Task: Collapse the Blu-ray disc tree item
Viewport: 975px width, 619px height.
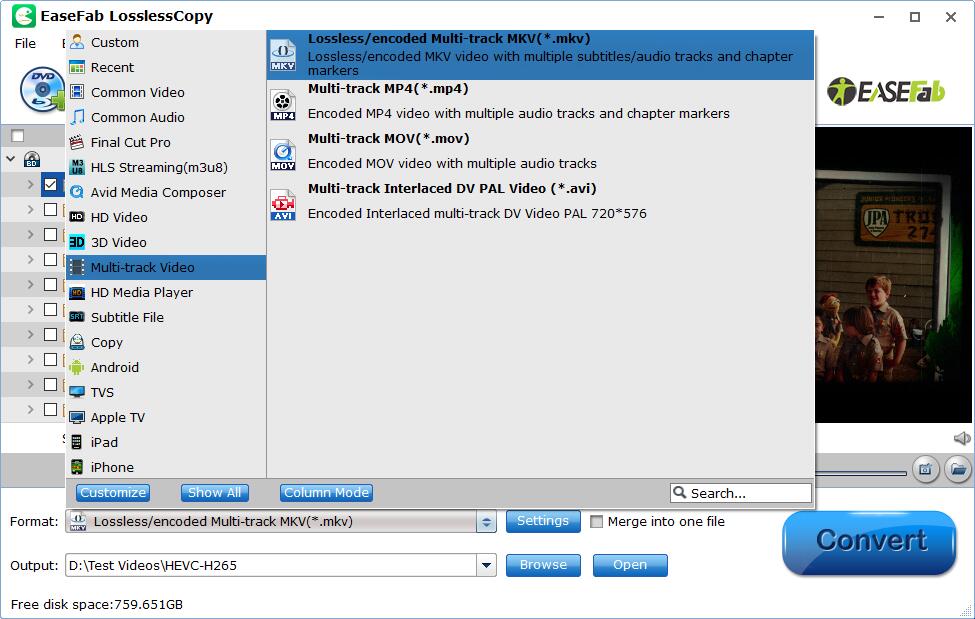Action: pyautogui.click(x=8, y=159)
